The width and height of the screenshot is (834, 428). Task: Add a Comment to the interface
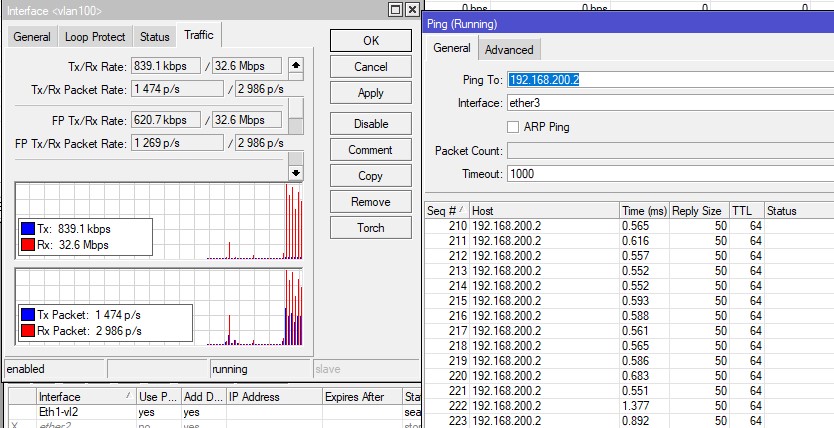pyautogui.click(x=371, y=149)
